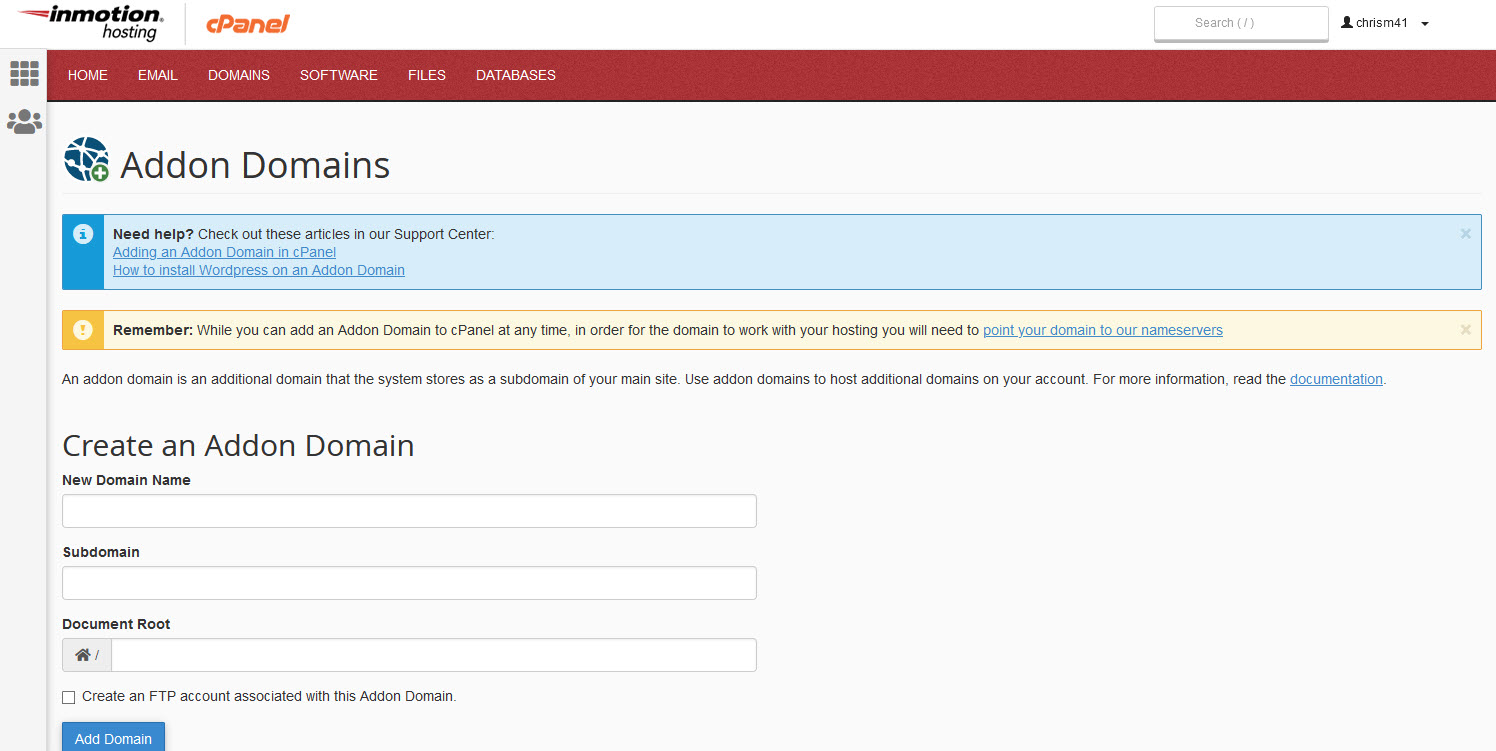Open the DATABASES menu
Image resolution: width=1496 pixels, height=751 pixels.
coord(516,75)
